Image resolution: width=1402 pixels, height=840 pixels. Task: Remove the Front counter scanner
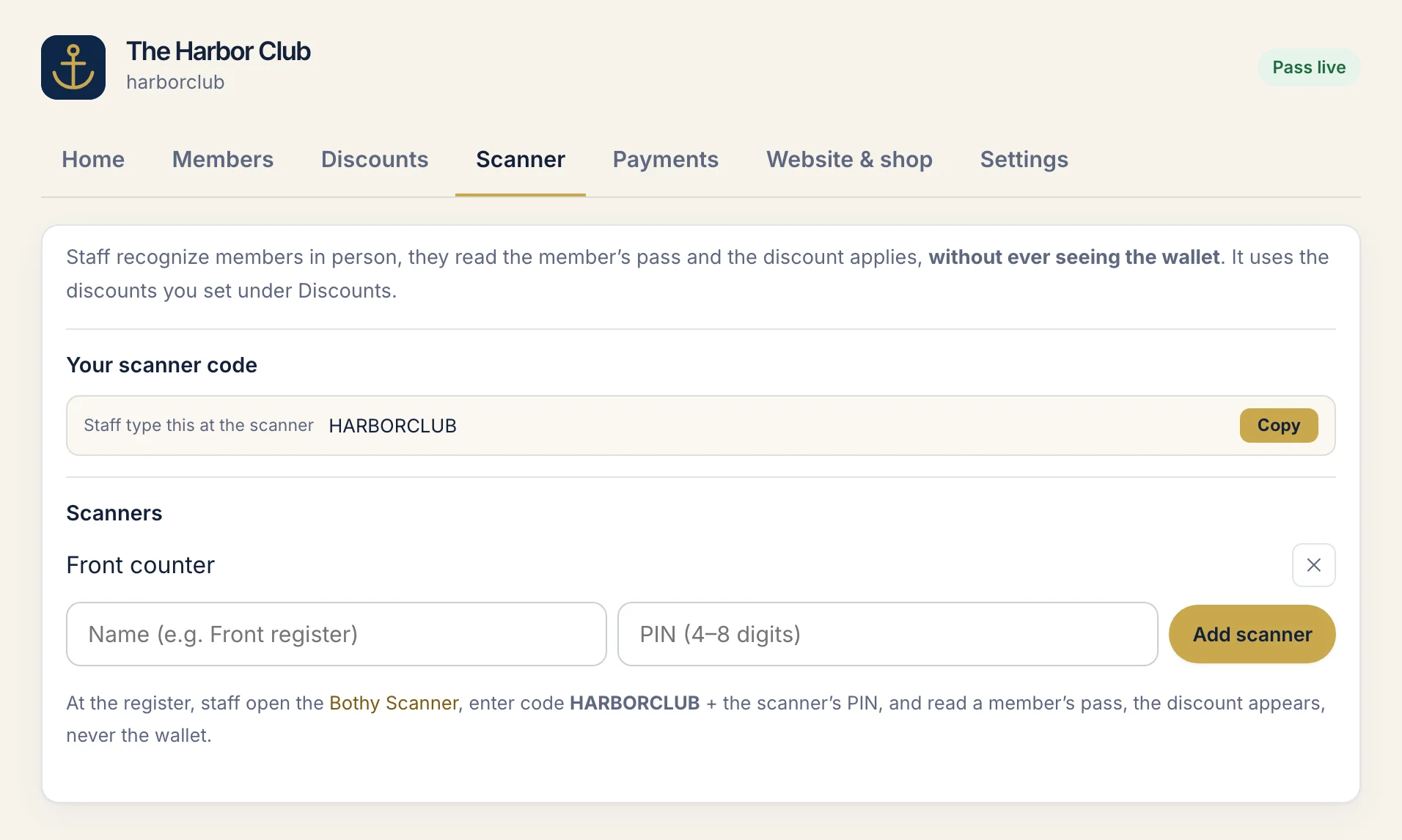click(1313, 565)
